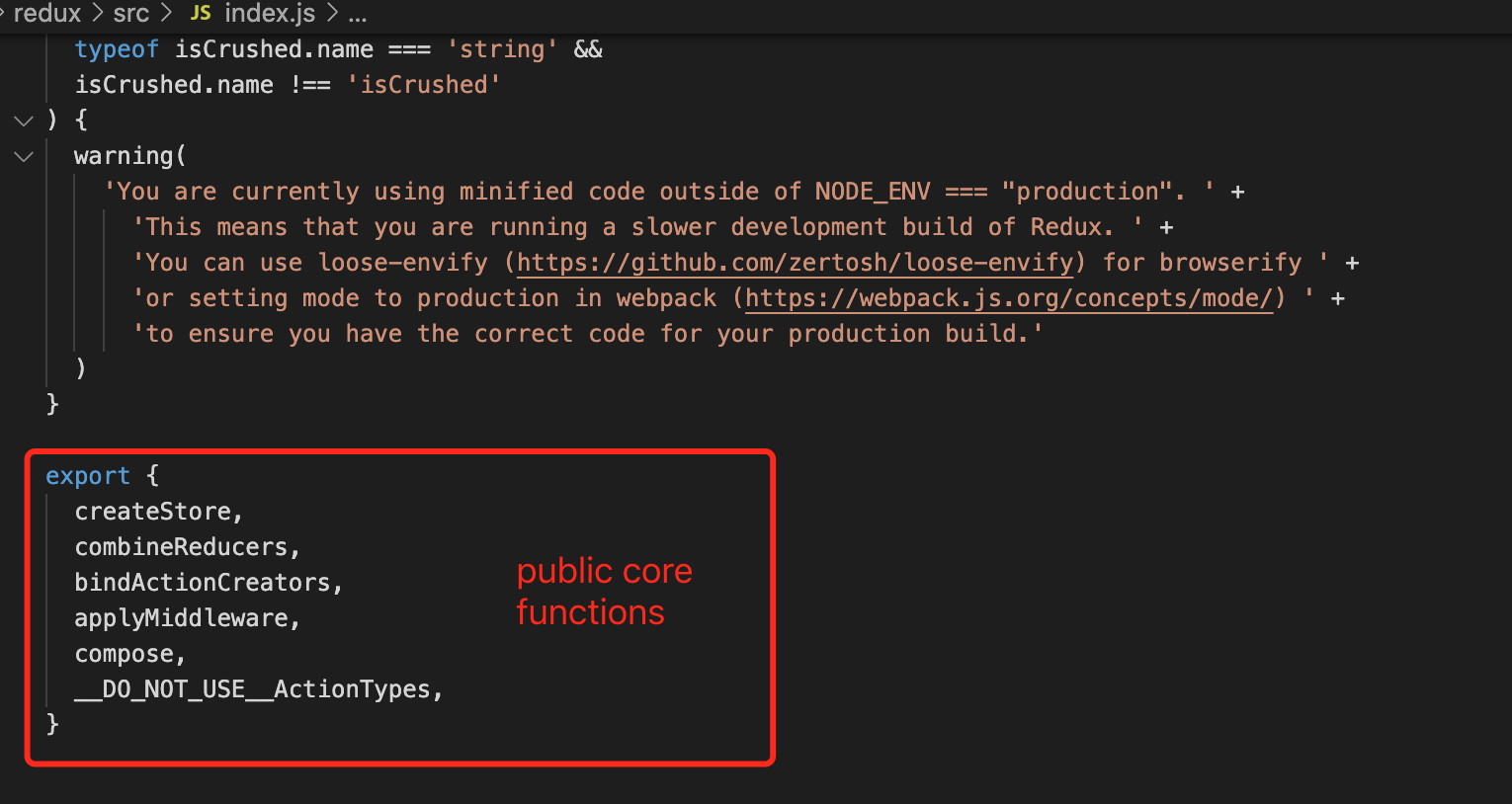The width and height of the screenshot is (1512, 804).
Task: Open the breadcrumb ellipsis symbol segment
Action: coord(358,16)
